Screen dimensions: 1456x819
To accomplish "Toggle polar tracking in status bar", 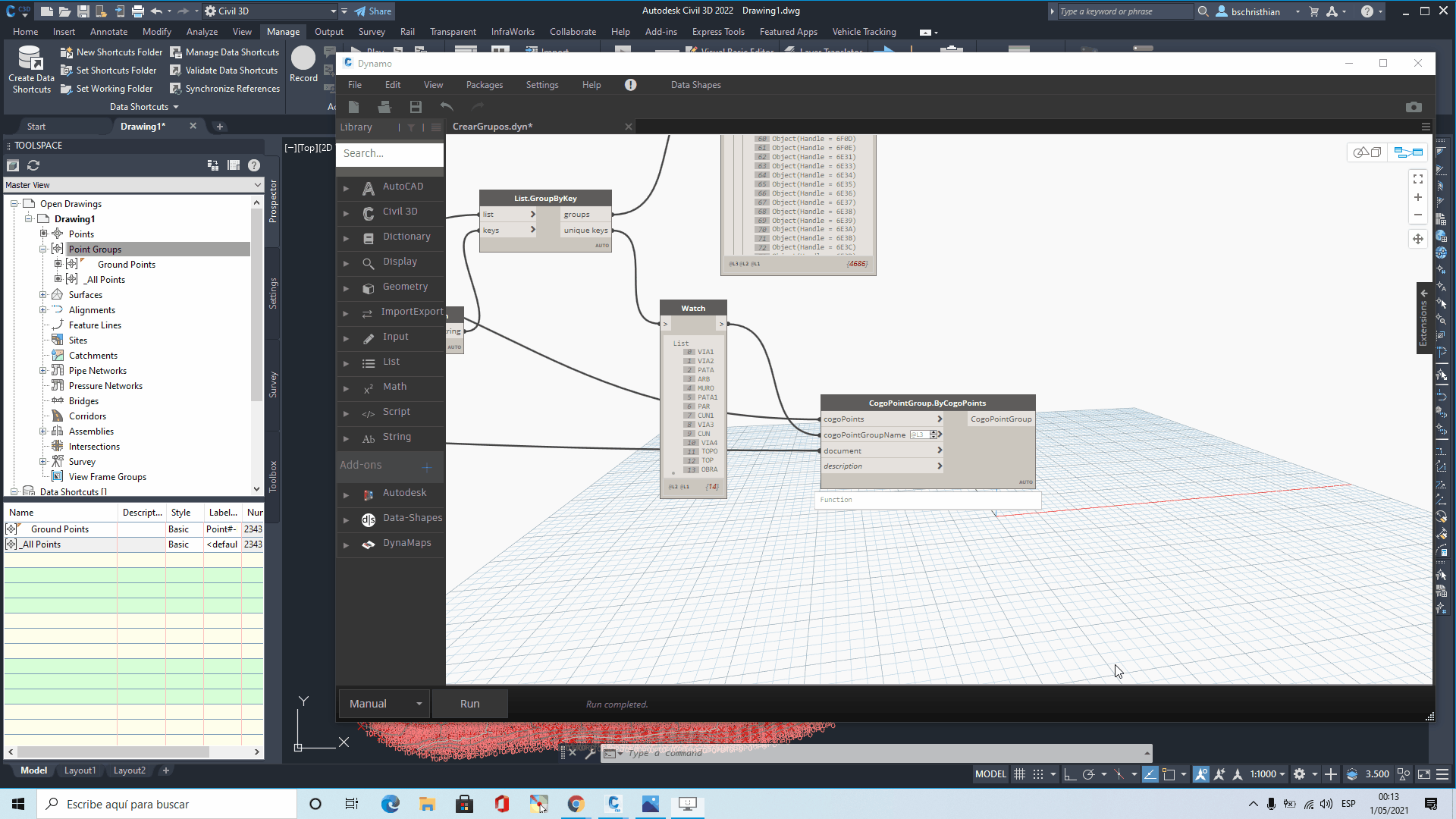I will click(1089, 774).
